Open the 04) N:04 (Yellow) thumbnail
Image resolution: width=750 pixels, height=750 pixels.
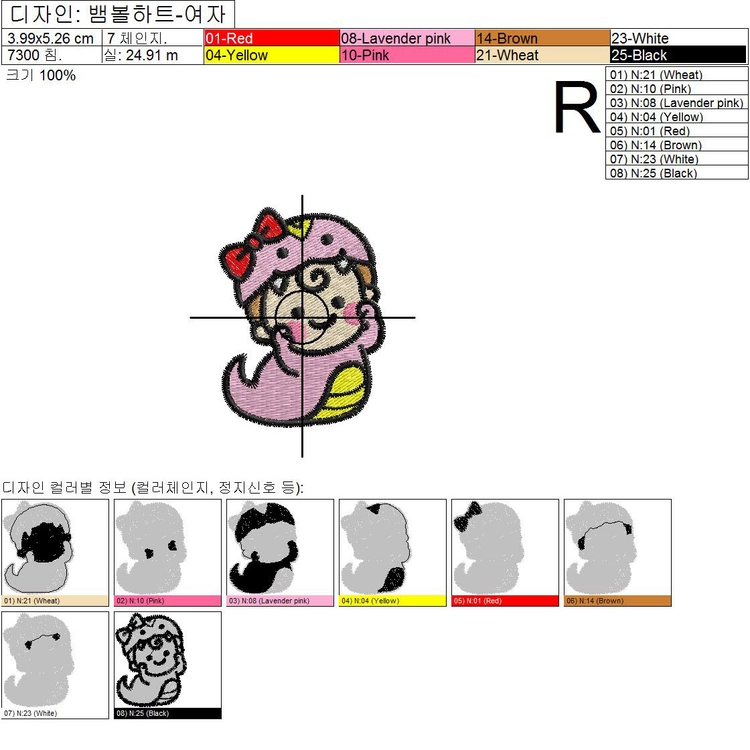point(393,553)
